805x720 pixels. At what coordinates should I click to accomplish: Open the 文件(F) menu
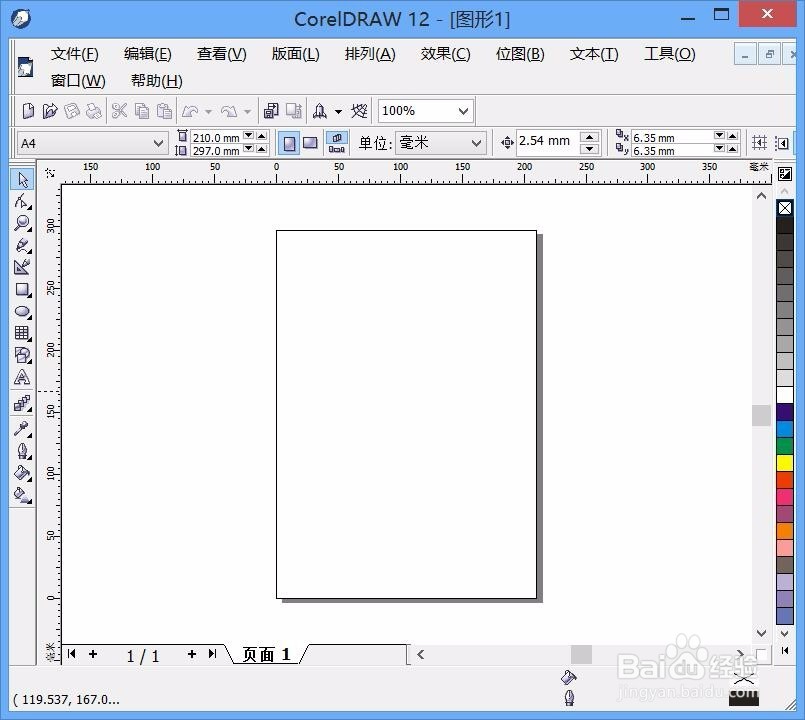coord(74,54)
